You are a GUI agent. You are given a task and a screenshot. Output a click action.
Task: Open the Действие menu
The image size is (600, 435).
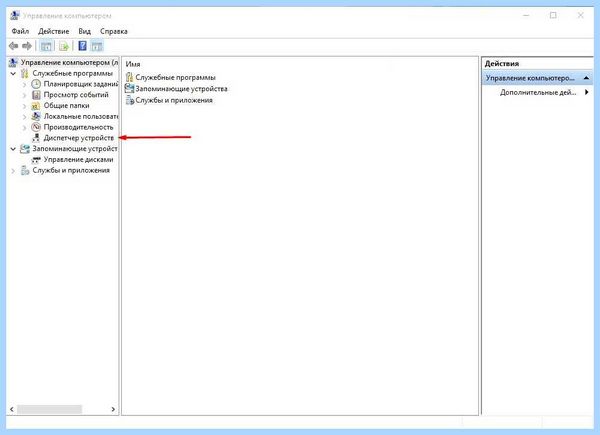tap(54, 31)
